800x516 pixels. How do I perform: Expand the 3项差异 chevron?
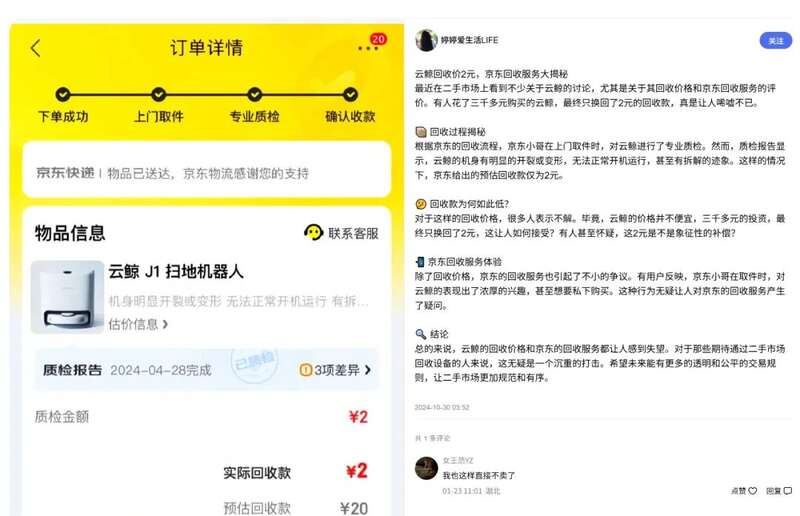point(368,370)
